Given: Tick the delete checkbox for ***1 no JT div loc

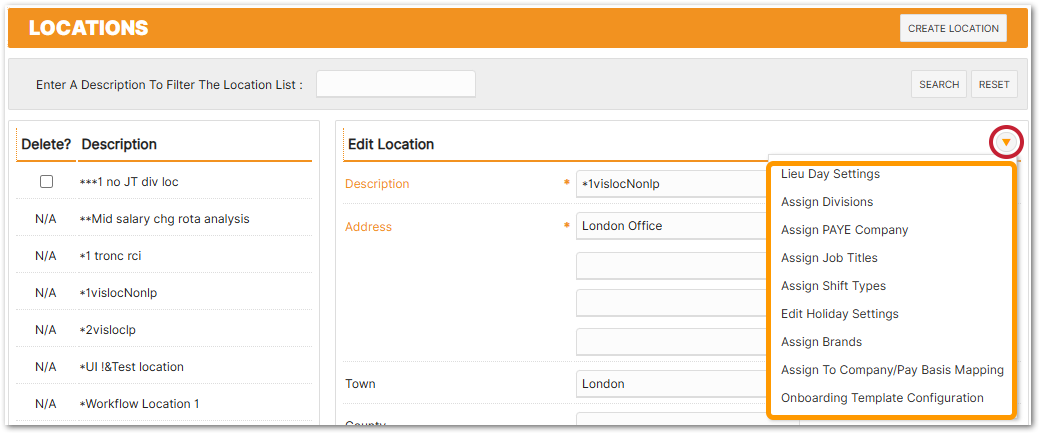Looking at the screenshot, I should coord(46,182).
